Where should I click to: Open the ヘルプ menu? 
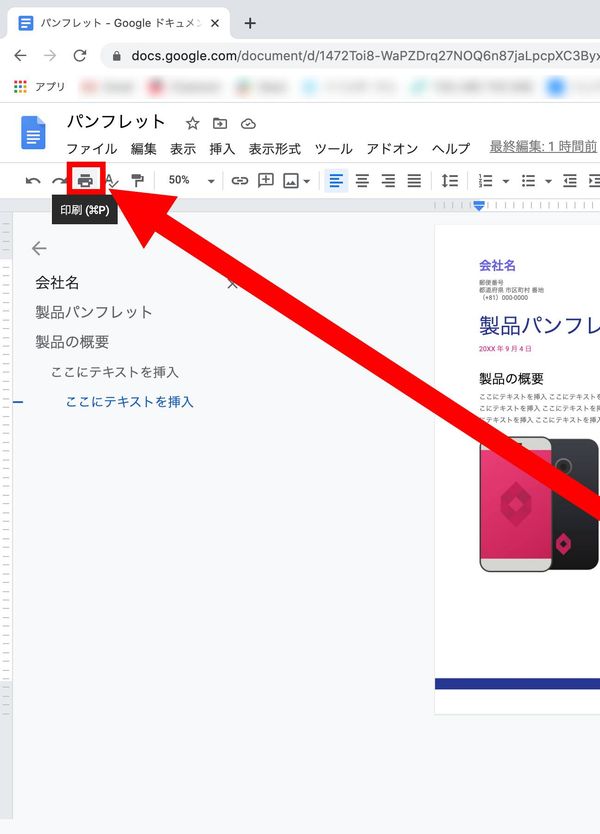[451, 148]
